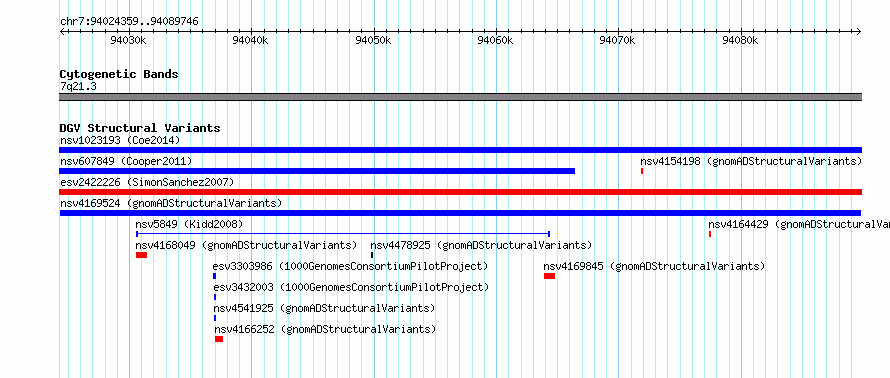Click the nsv4168049 red variant block
This screenshot has width=890, height=378.
[x=141, y=255]
